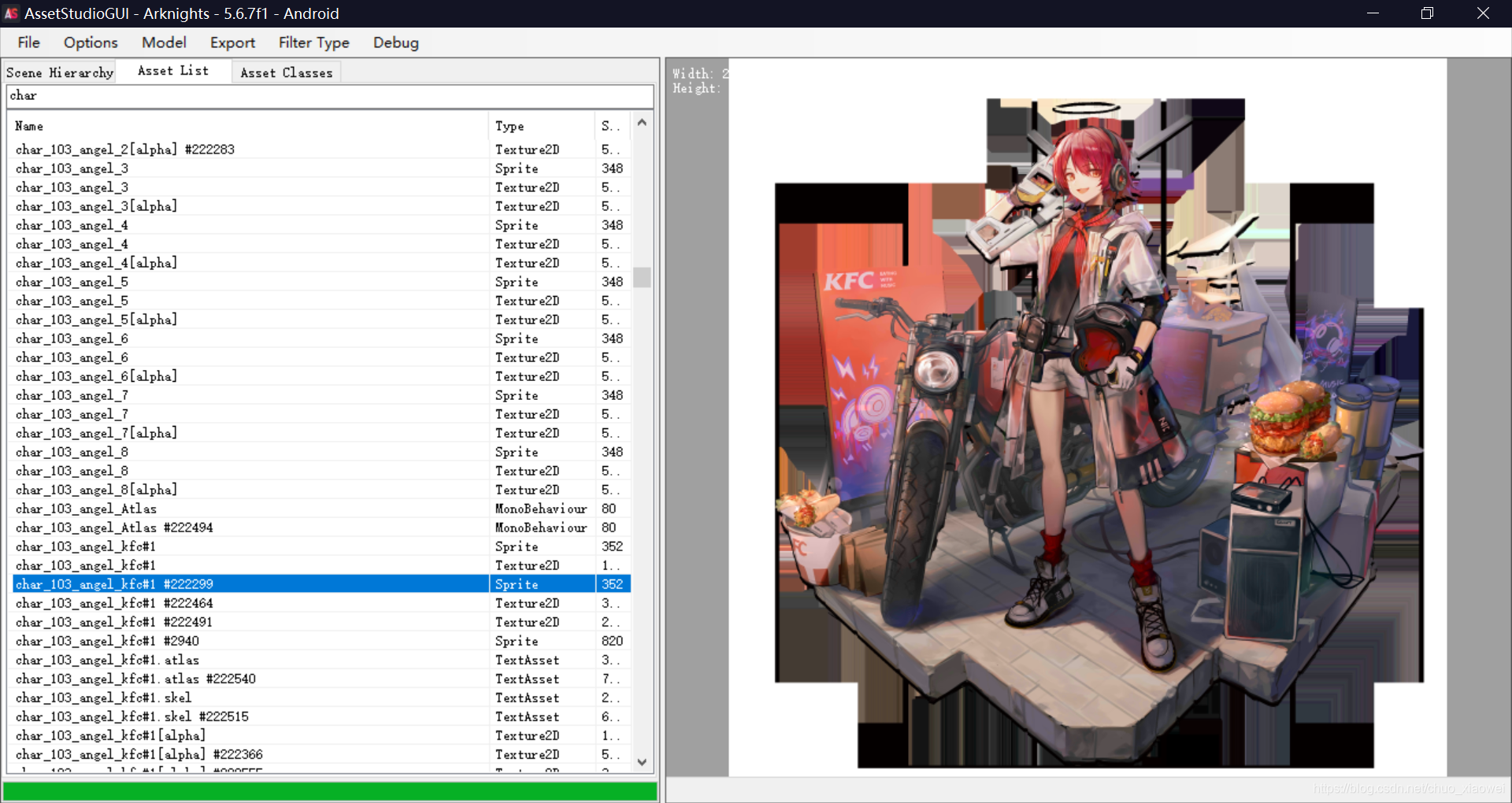Image resolution: width=1512 pixels, height=803 pixels.
Task: Select row char_103_angel_kfc#1.atlas #222540
Action: (x=322, y=679)
